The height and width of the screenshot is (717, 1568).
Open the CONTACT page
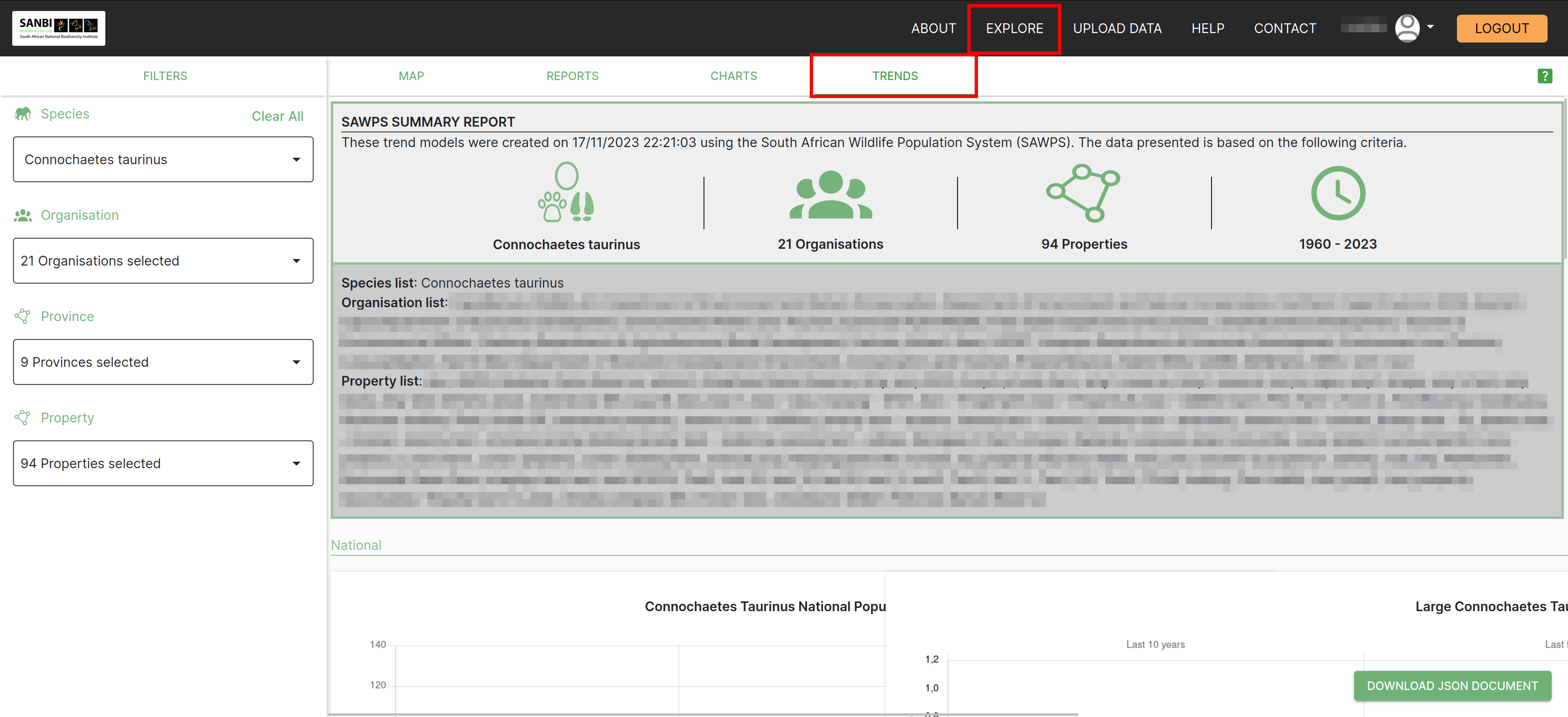(x=1285, y=28)
